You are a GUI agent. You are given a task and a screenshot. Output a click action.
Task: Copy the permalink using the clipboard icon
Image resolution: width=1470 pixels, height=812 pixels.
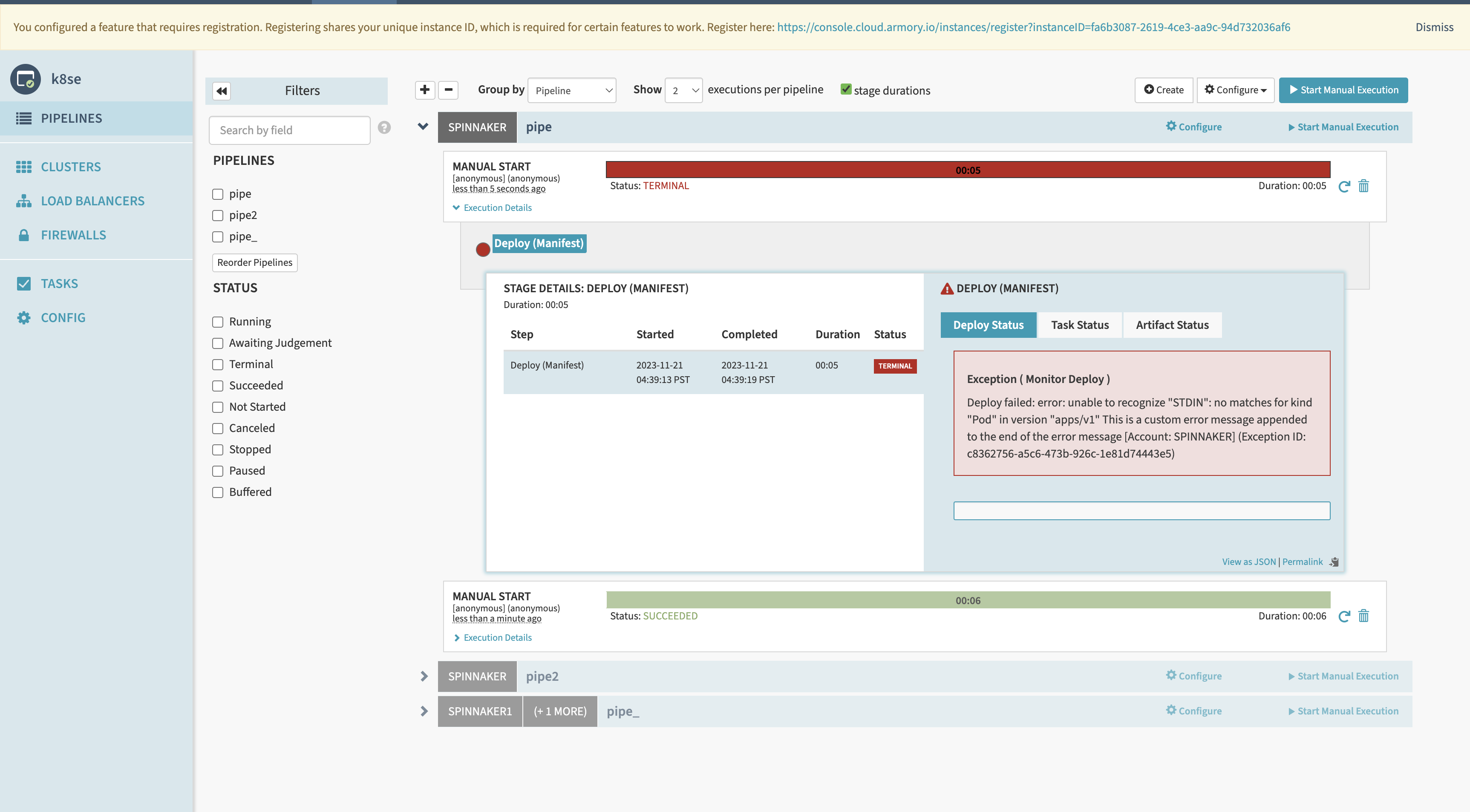point(1334,562)
